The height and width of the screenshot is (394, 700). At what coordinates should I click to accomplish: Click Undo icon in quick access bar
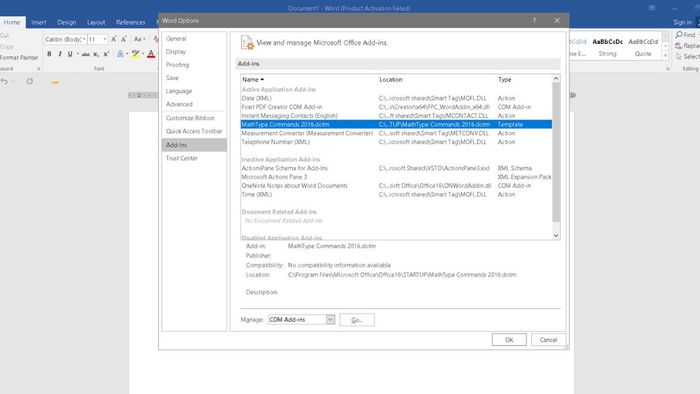[x=4, y=82]
